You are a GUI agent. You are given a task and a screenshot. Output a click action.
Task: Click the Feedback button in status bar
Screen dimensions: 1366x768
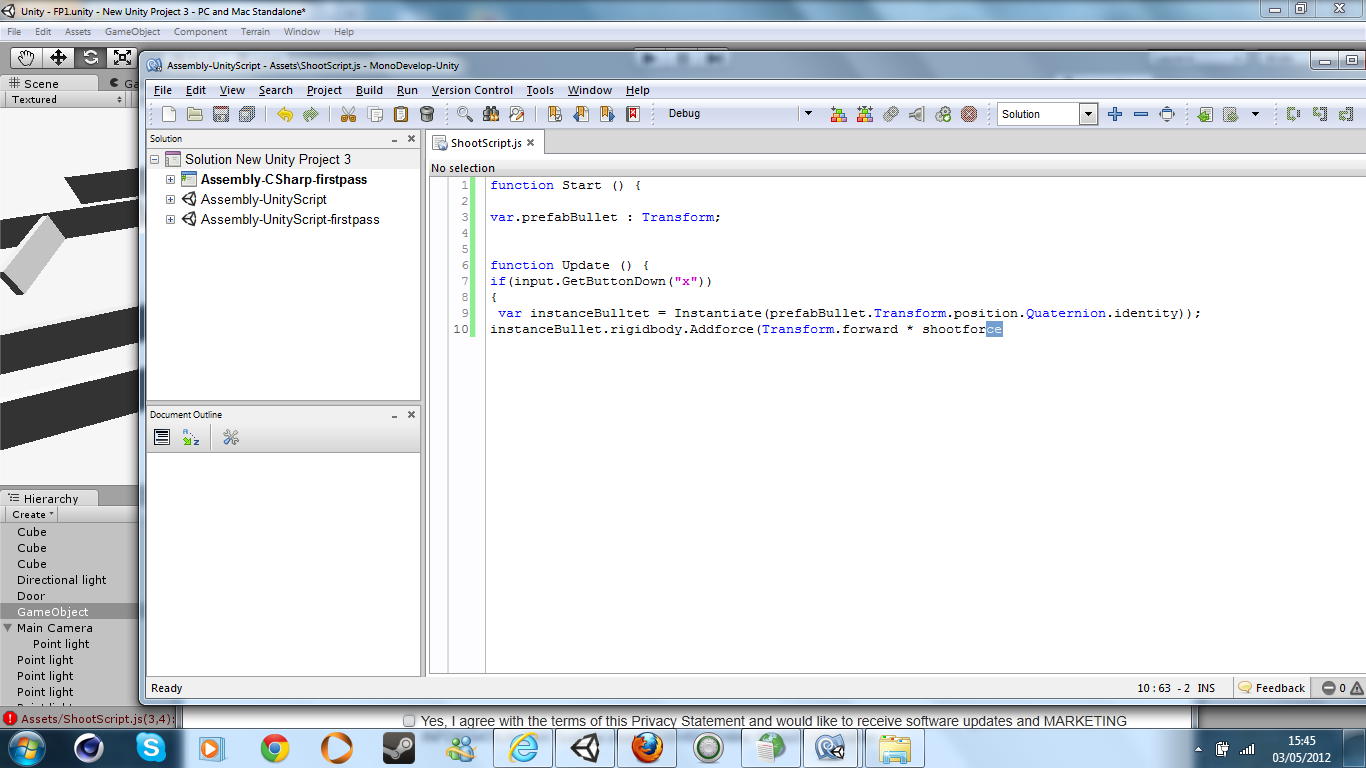coord(1271,688)
